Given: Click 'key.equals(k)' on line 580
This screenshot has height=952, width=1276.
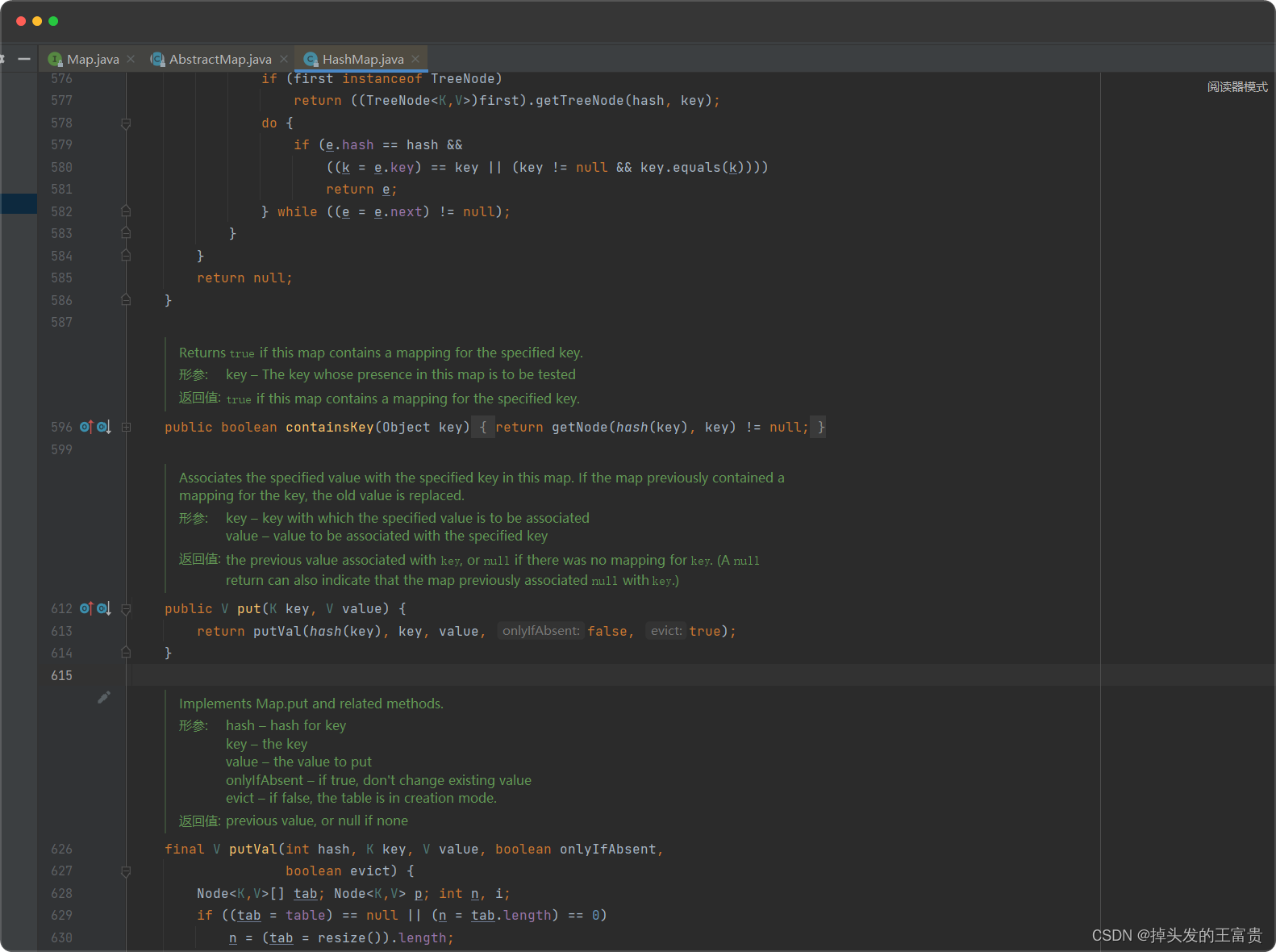Looking at the screenshot, I should coord(693,167).
